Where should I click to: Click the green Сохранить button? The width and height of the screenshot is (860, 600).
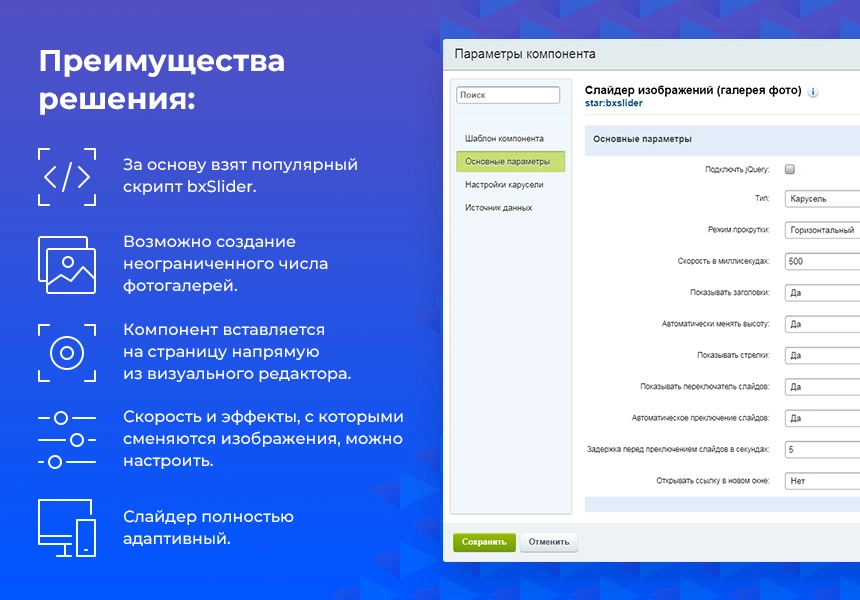coord(484,542)
